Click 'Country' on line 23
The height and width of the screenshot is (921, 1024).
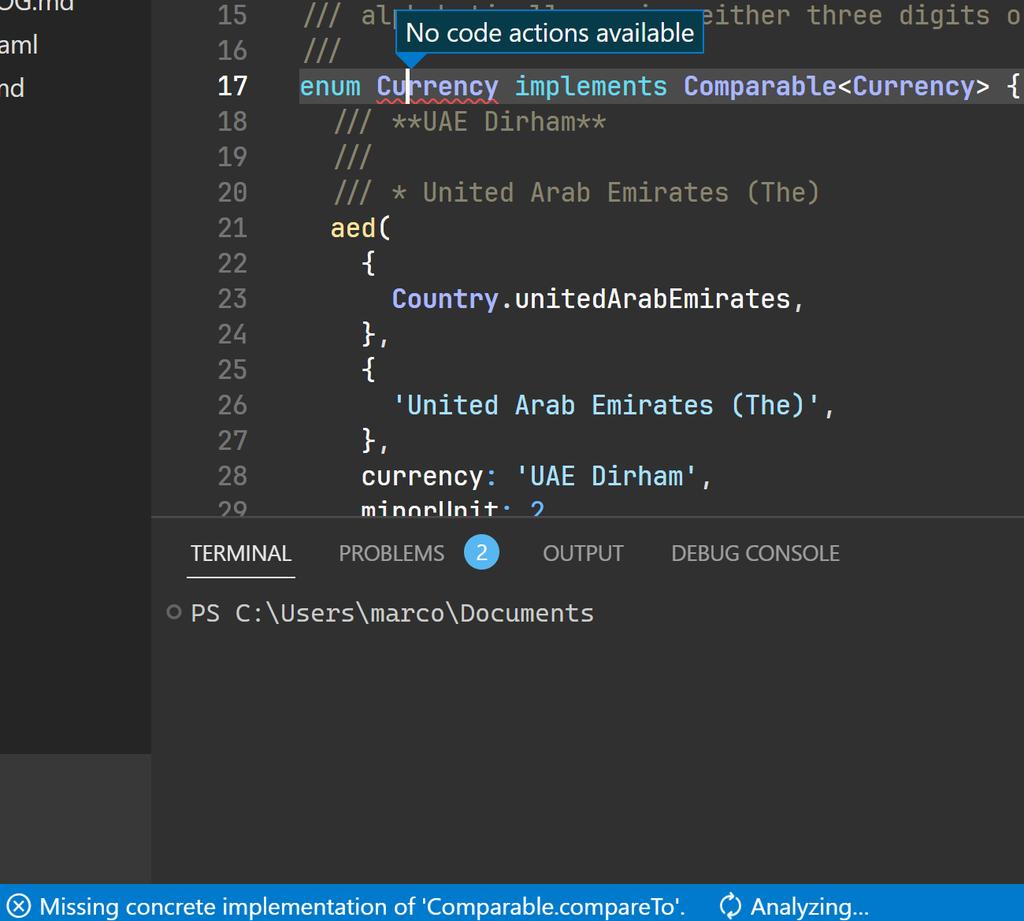pos(445,299)
